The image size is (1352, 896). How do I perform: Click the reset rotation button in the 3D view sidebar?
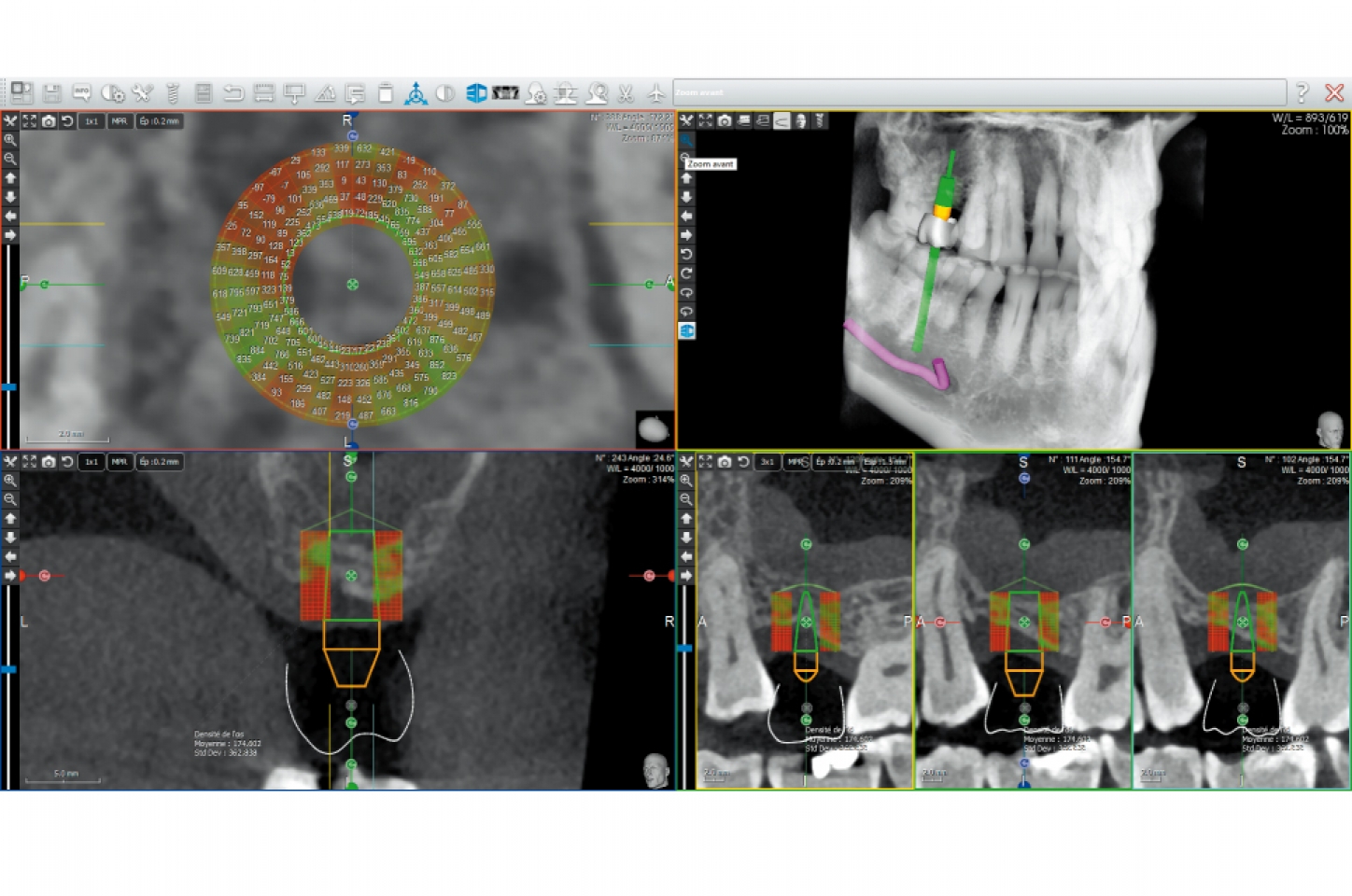coord(687,255)
